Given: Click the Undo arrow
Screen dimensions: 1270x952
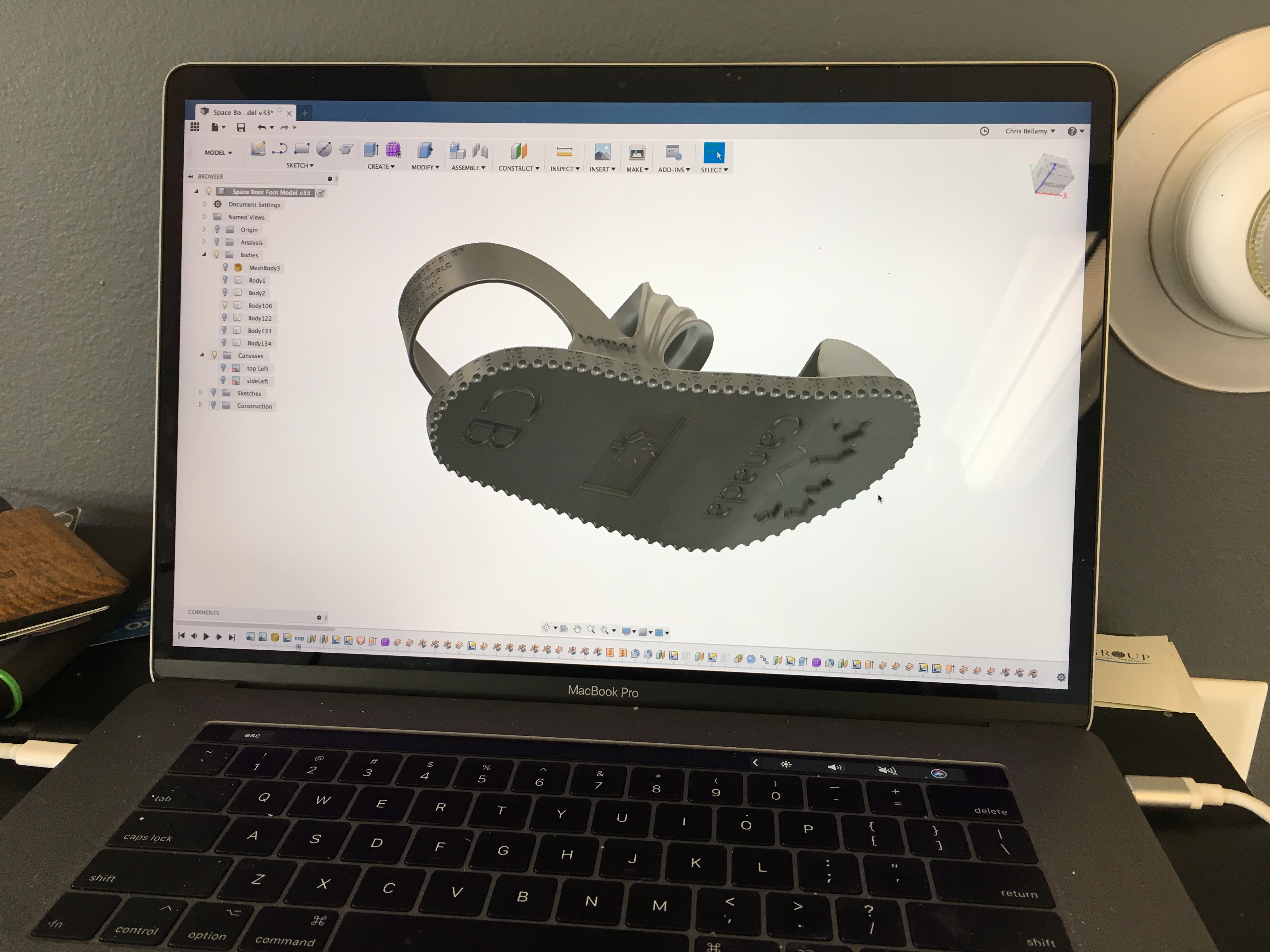Looking at the screenshot, I should pos(262,127).
